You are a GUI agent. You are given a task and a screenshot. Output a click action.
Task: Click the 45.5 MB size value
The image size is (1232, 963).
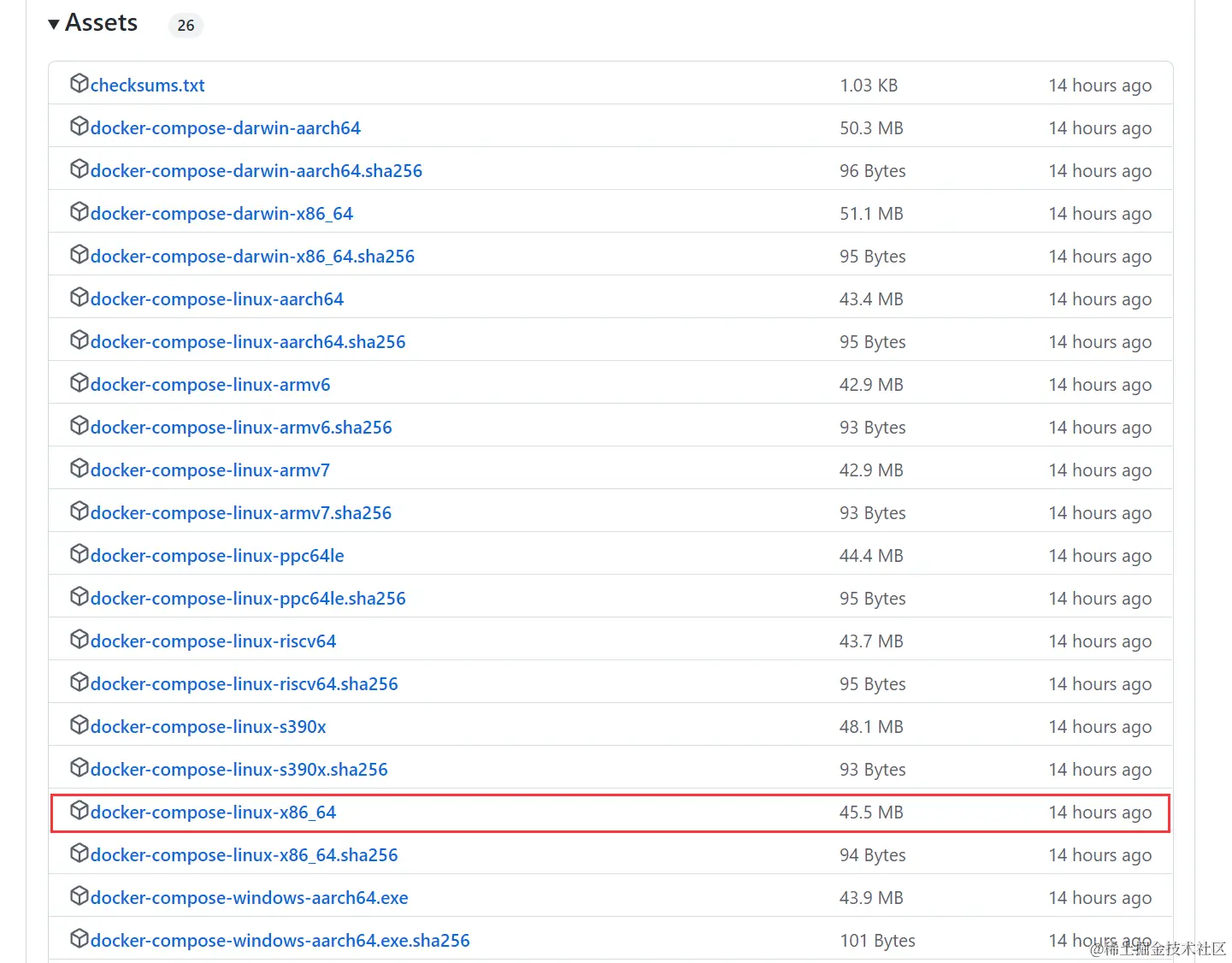[871, 812]
